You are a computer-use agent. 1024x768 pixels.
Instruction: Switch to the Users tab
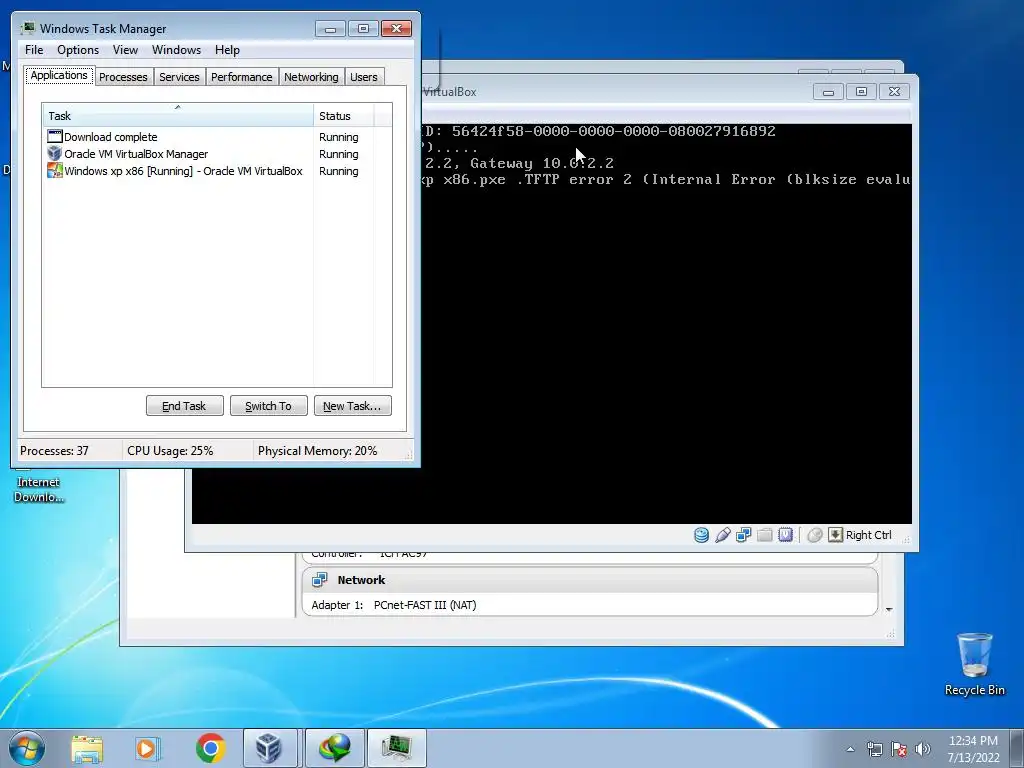(364, 77)
